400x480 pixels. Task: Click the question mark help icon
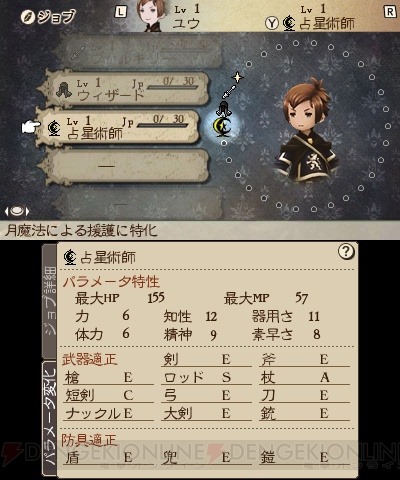(x=346, y=252)
